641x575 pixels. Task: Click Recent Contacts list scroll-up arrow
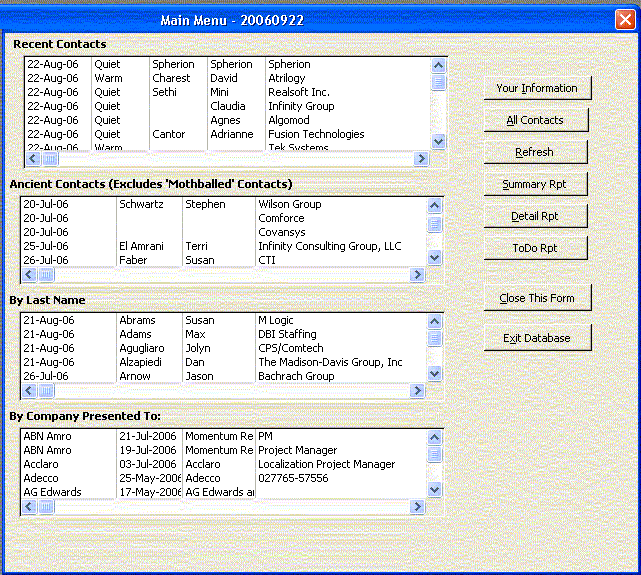(438, 65)
